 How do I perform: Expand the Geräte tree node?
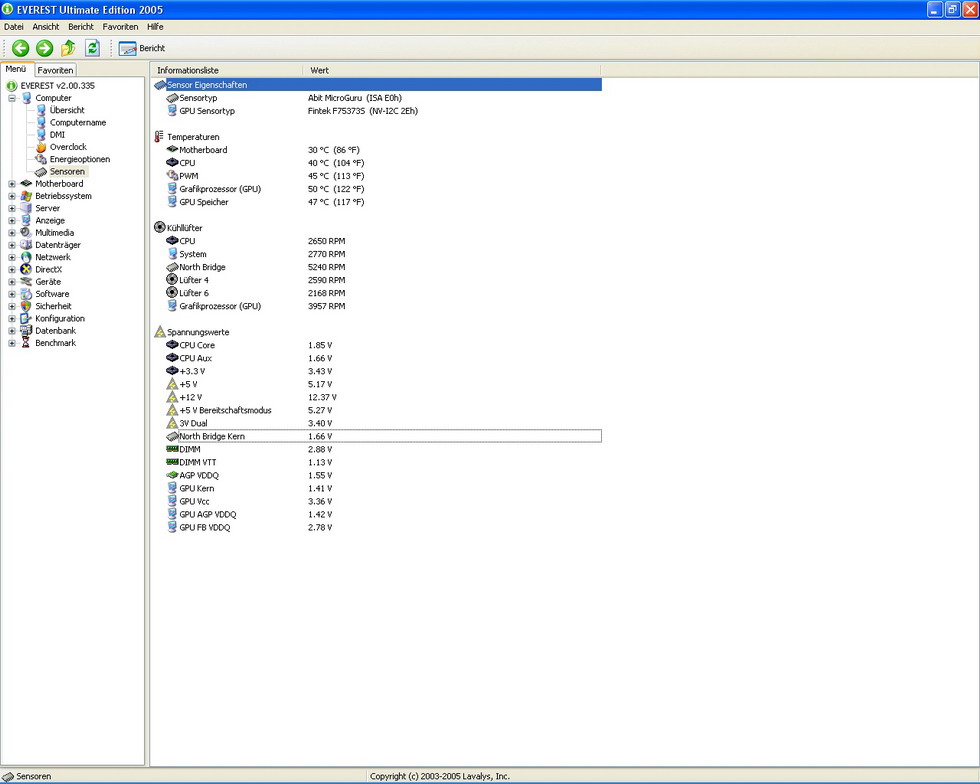coord(11,282)
